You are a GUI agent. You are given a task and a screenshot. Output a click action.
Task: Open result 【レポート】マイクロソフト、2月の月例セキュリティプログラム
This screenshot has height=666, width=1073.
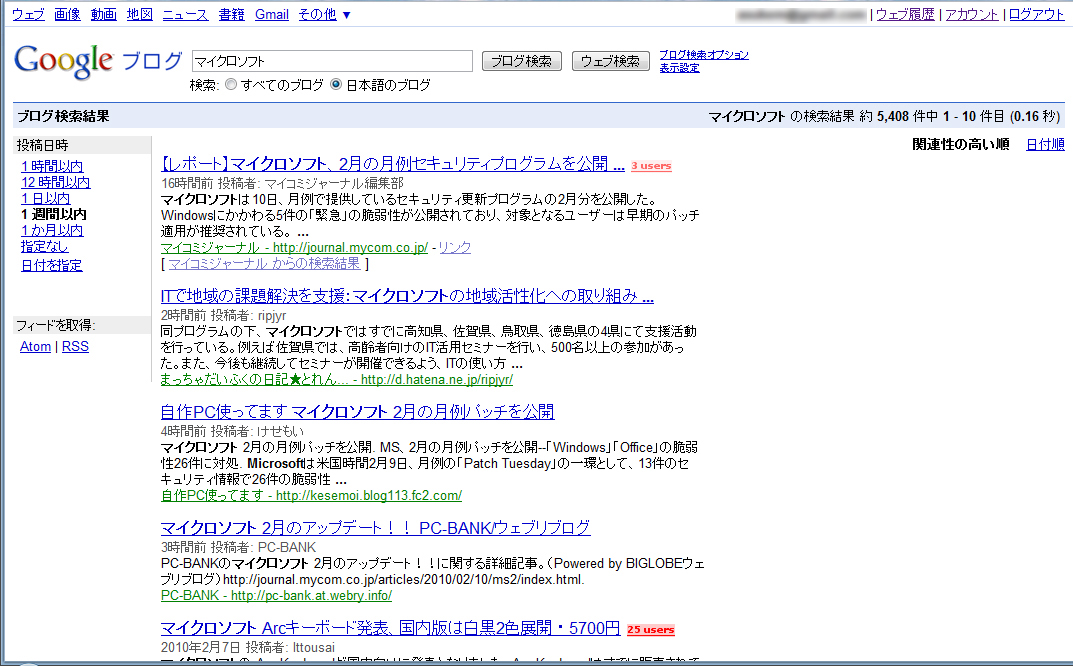[x=393, y=164]
